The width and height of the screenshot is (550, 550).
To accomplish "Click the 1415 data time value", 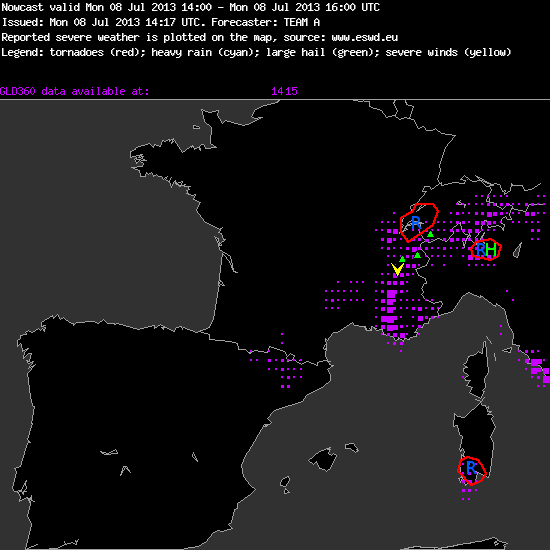I will 284,92.
